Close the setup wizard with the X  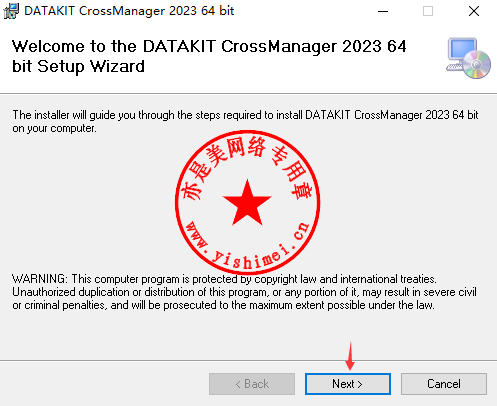(474, 11)
